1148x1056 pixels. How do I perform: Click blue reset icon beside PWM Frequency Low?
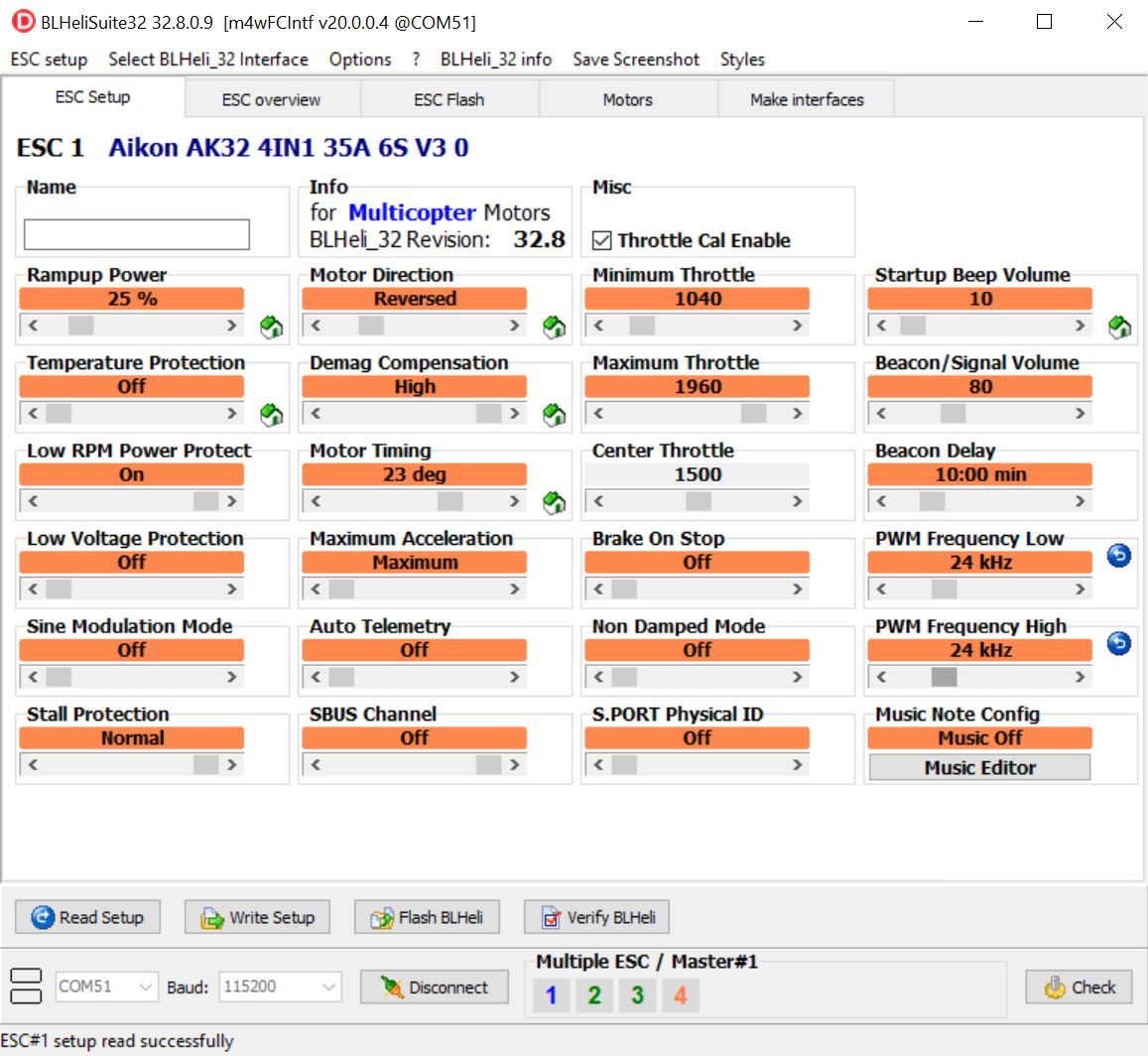click(x=1118, y=556)
